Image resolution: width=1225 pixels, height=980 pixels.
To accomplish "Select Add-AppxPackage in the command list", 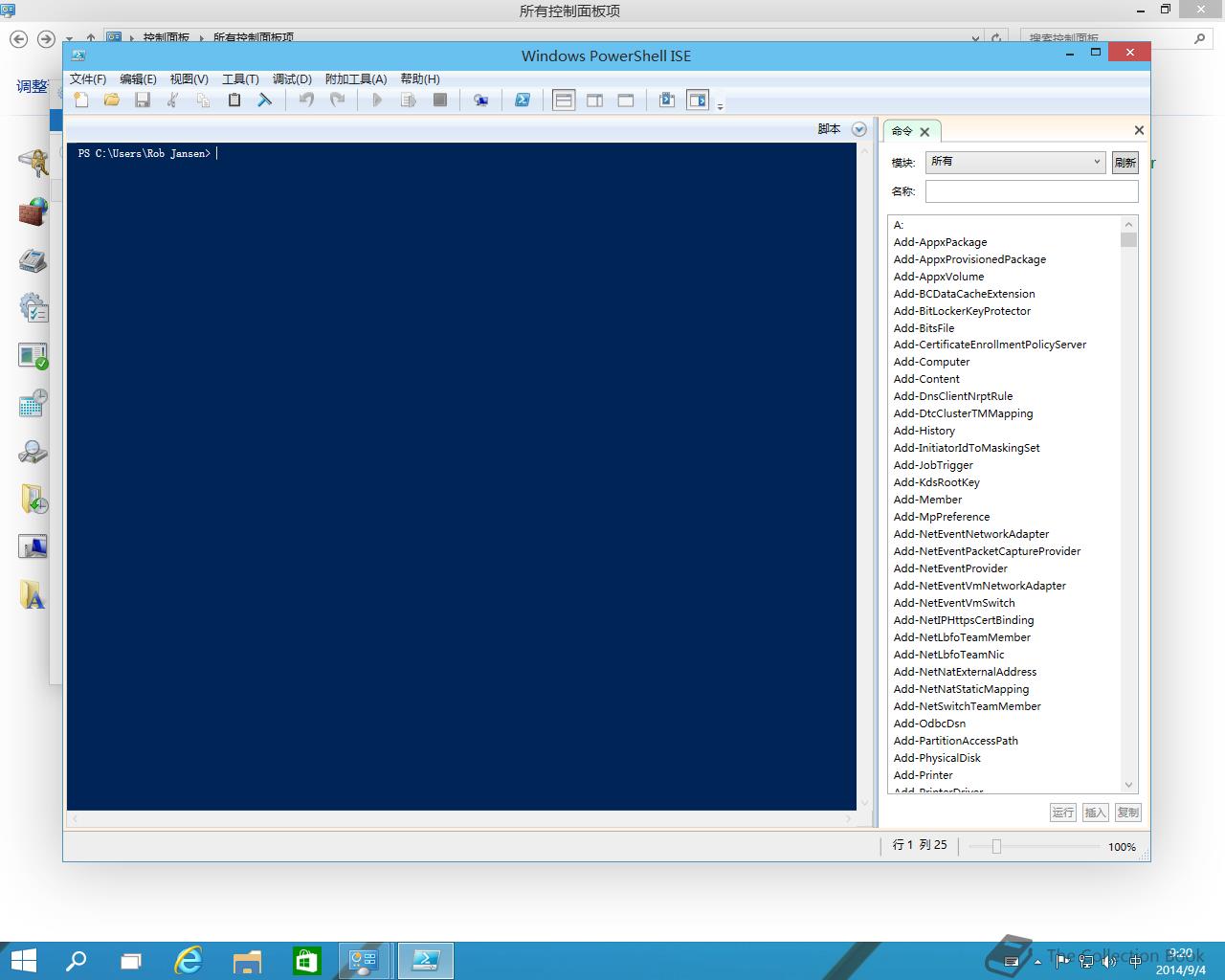I will point(940,242).
